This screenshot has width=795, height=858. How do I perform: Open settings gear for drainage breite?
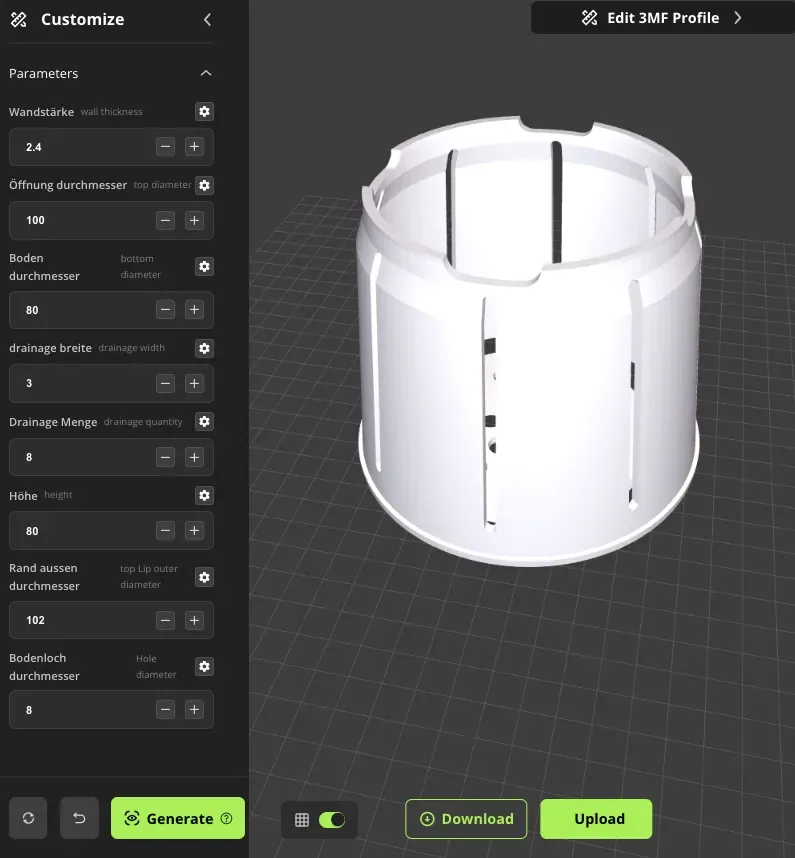click(204, 348)
